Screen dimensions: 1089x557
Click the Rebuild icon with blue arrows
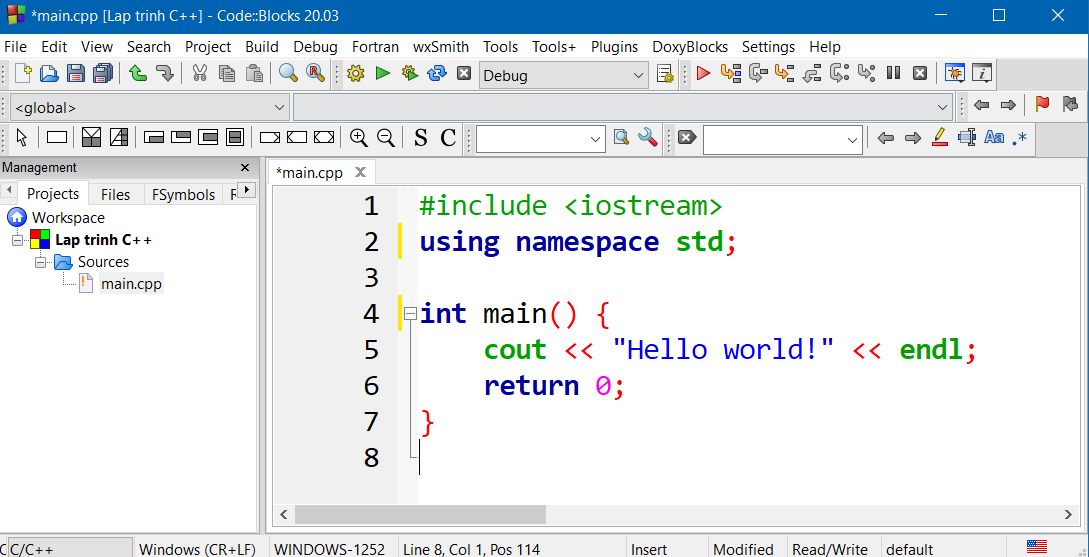[436, 73]
